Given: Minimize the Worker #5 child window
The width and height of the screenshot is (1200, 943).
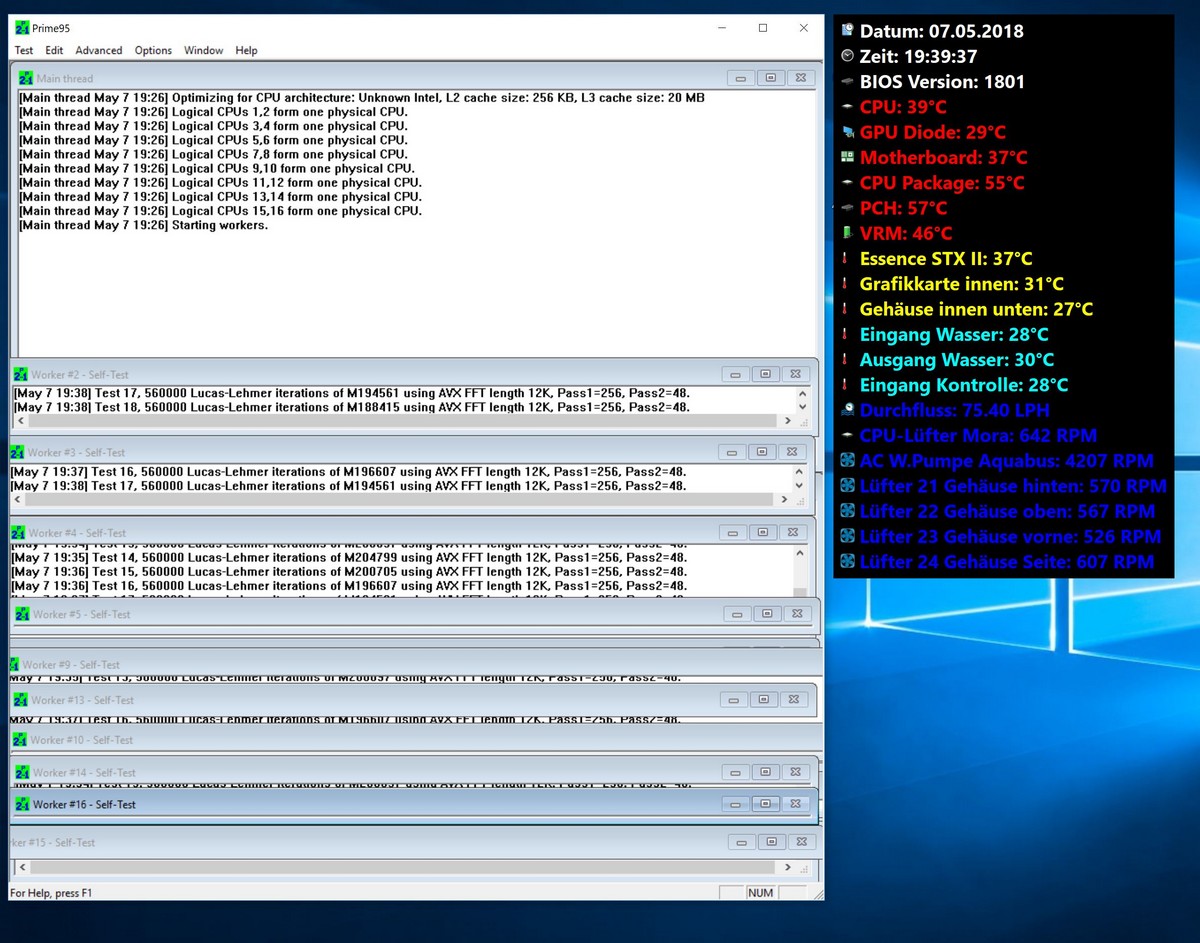Looking at the screenshot, I should [739, 614].
